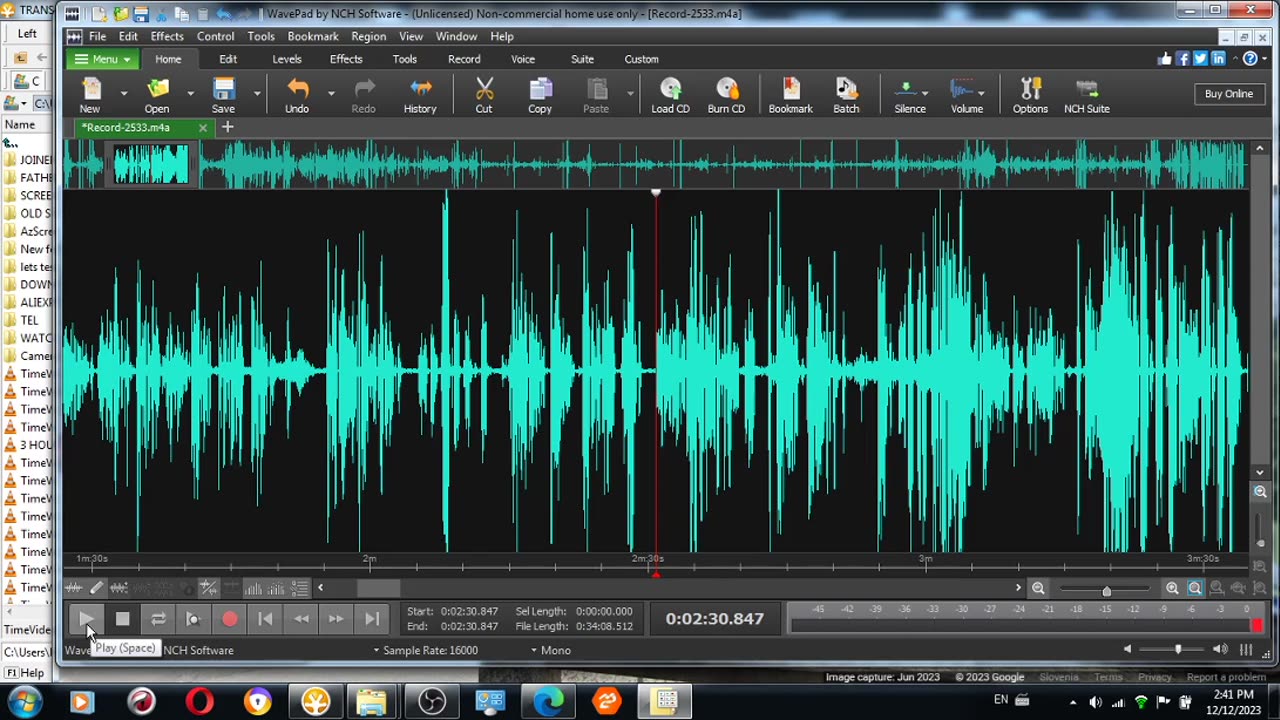Open the Region menu
Screen dimensions: 1280x720
(x=368, y=36)
